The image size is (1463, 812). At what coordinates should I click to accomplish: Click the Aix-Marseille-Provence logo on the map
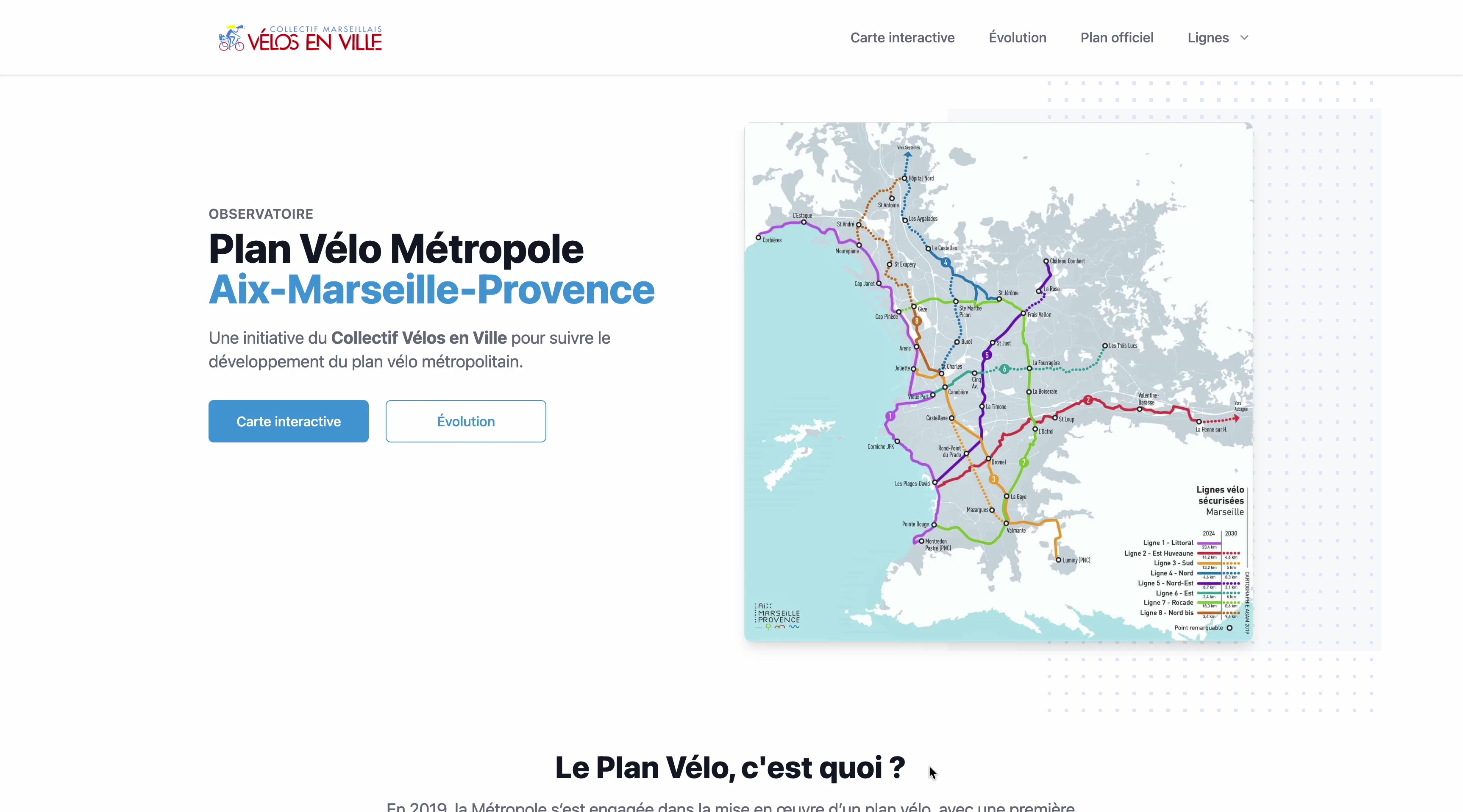click(x=776, y=615)
